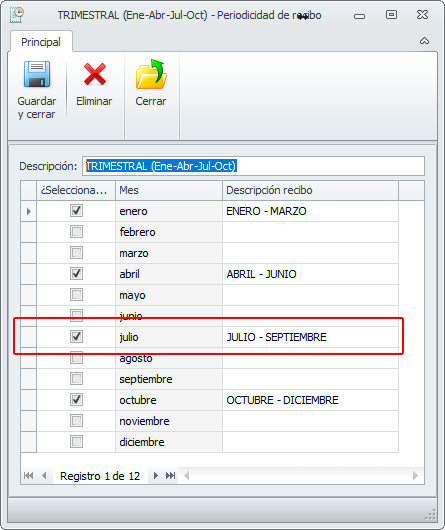The width and height of the screenshot is (445, 530).
Task: Click the Descripción recibo column header
Action: pyautogui.click(x=310, y=190)
